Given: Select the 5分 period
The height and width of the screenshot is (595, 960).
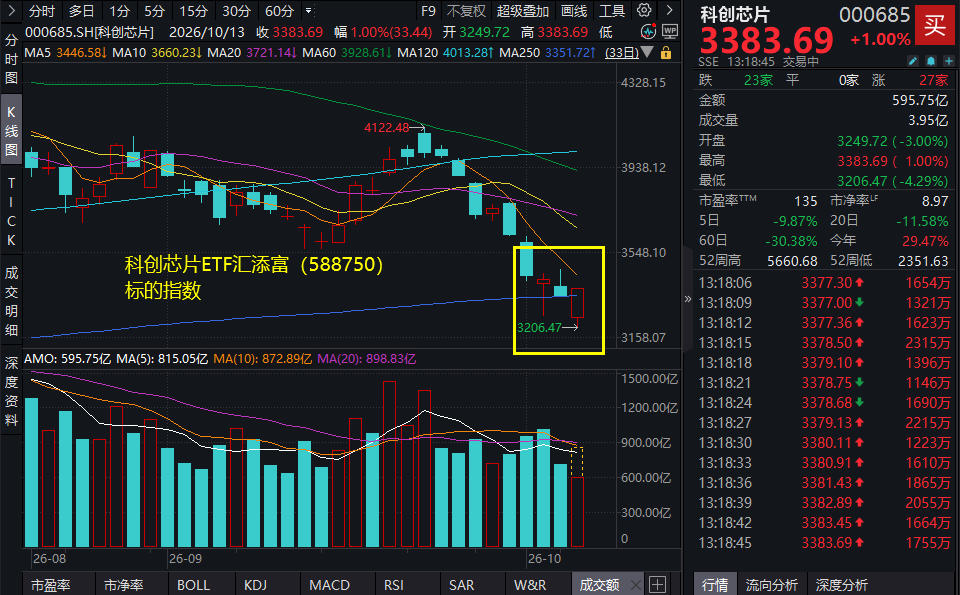Looking at the screenshot, I should pos(154,11).
